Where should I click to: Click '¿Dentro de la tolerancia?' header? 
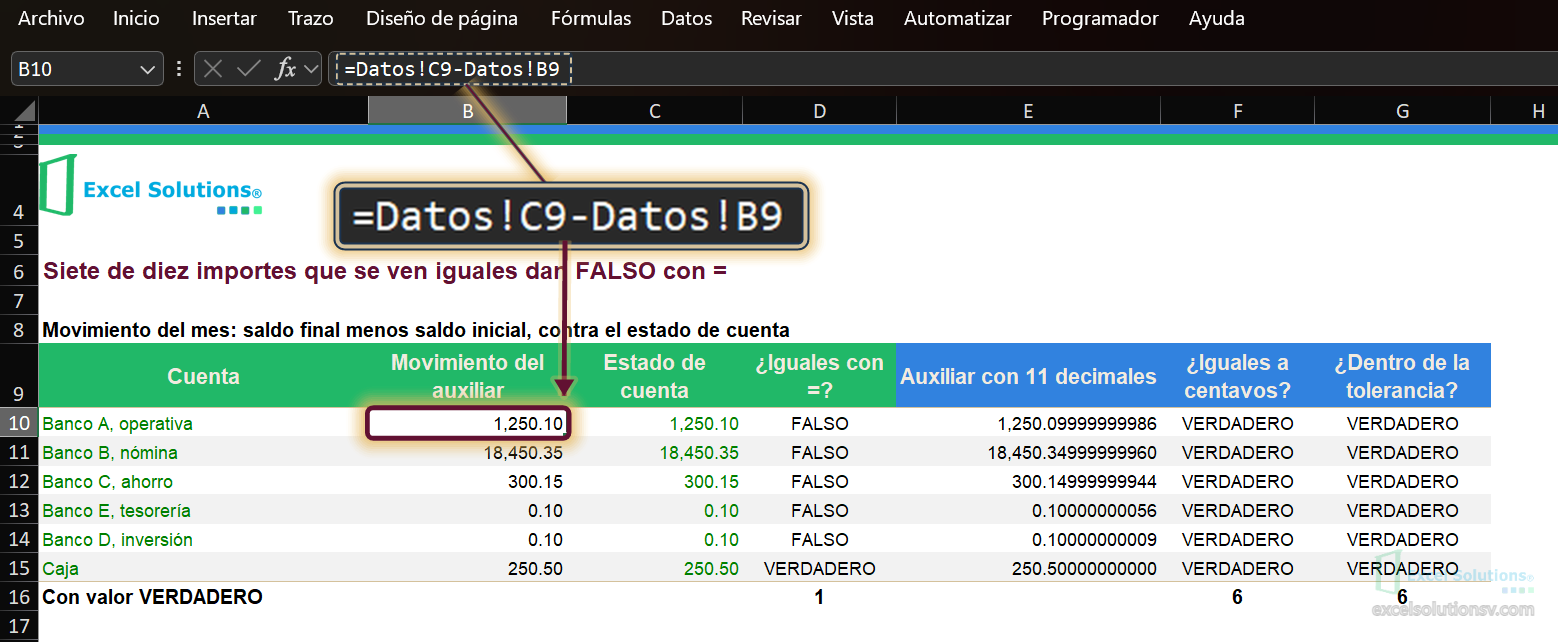(1402, 376)
